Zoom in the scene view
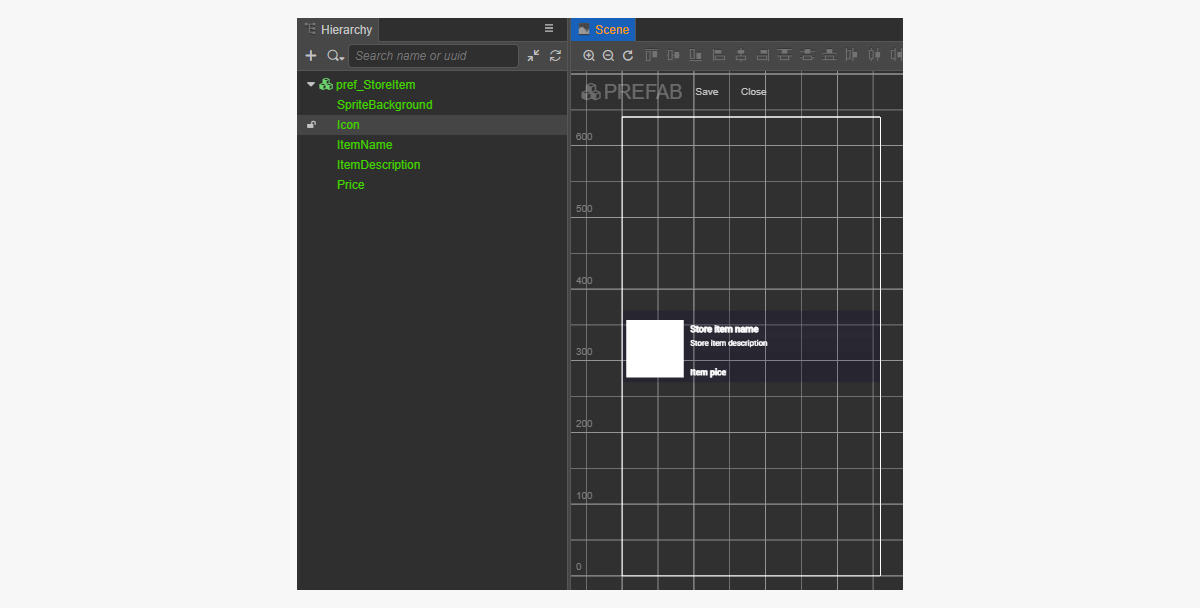 pyautogui.click(x=589, y=56)
